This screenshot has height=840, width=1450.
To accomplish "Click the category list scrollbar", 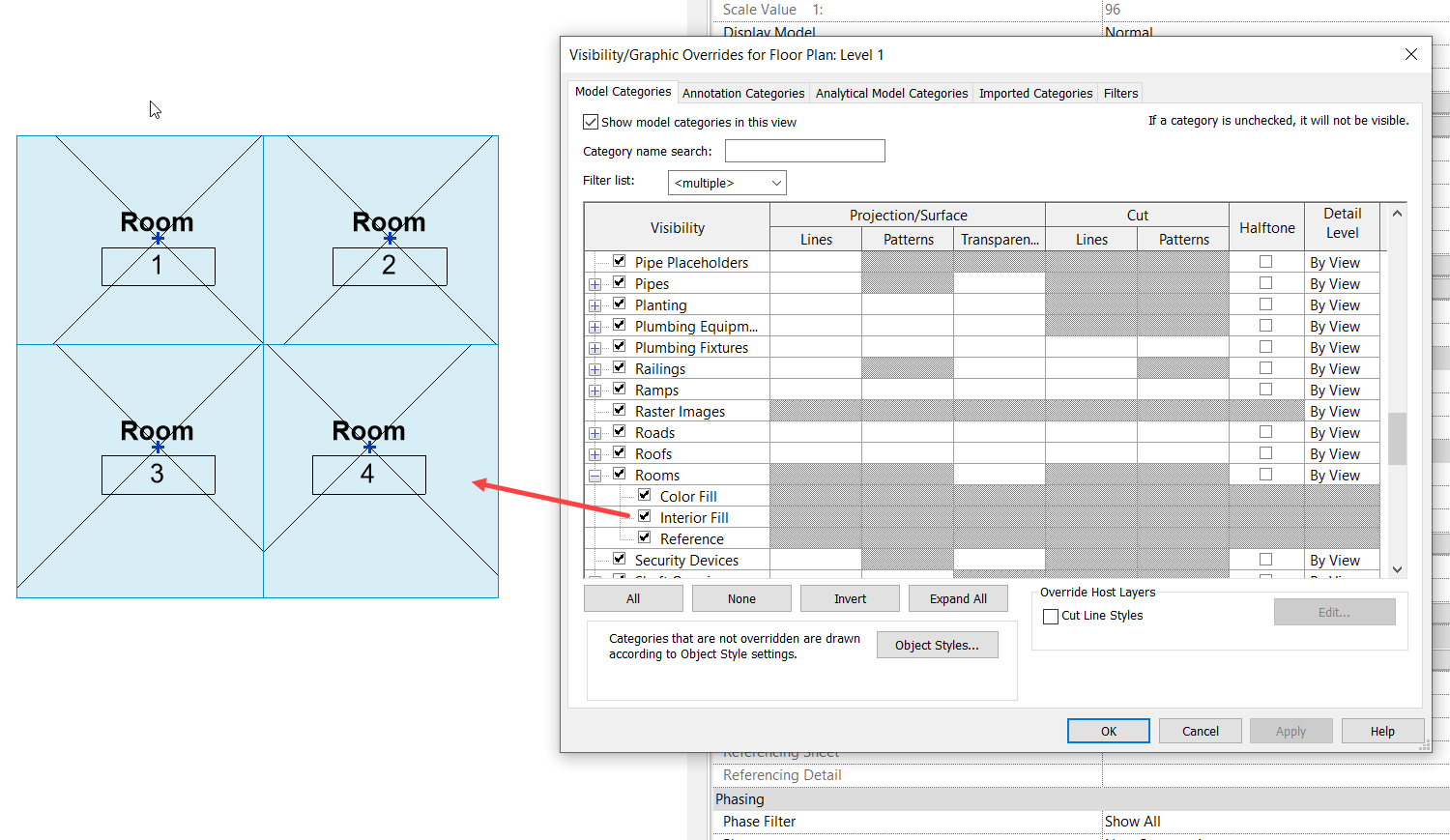I will [x=1397, y=438].
